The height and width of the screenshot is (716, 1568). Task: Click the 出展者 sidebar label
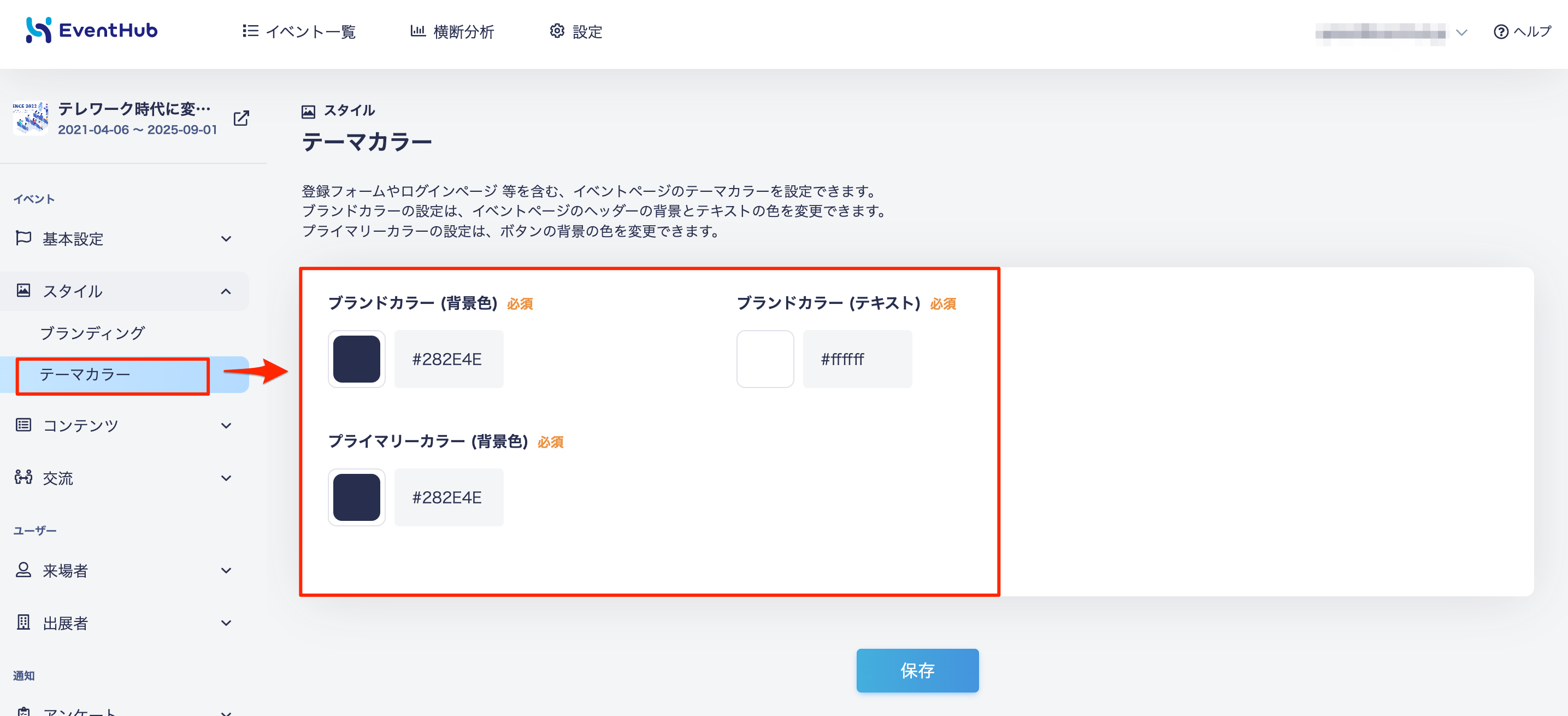pos(65,623)
